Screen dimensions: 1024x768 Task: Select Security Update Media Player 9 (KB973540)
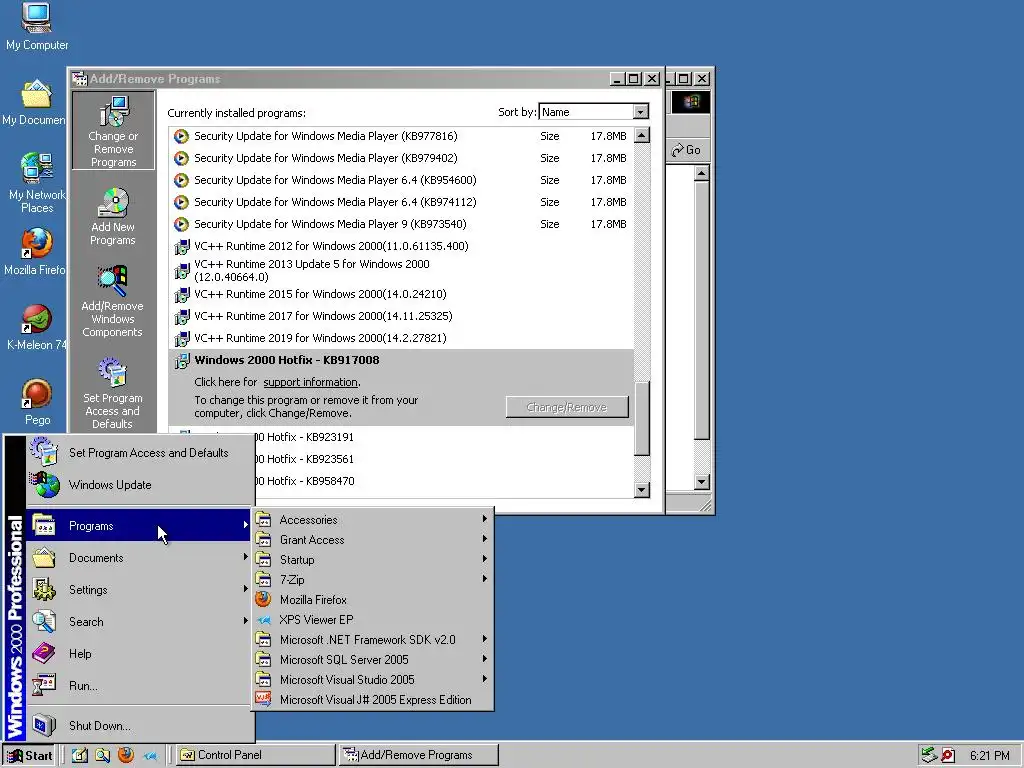401,224
